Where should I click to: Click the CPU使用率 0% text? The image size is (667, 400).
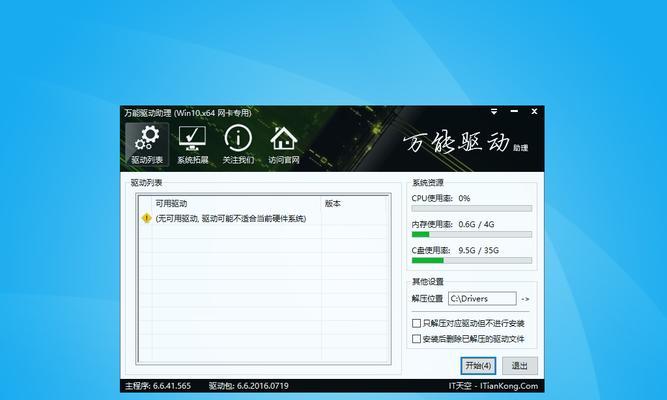point(441,198)
